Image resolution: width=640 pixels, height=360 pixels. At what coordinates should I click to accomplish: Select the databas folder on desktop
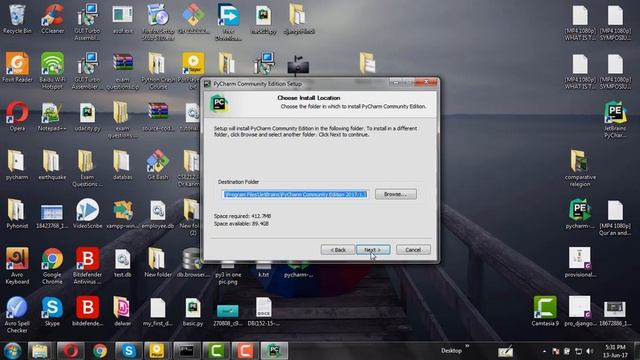(122, 165)
